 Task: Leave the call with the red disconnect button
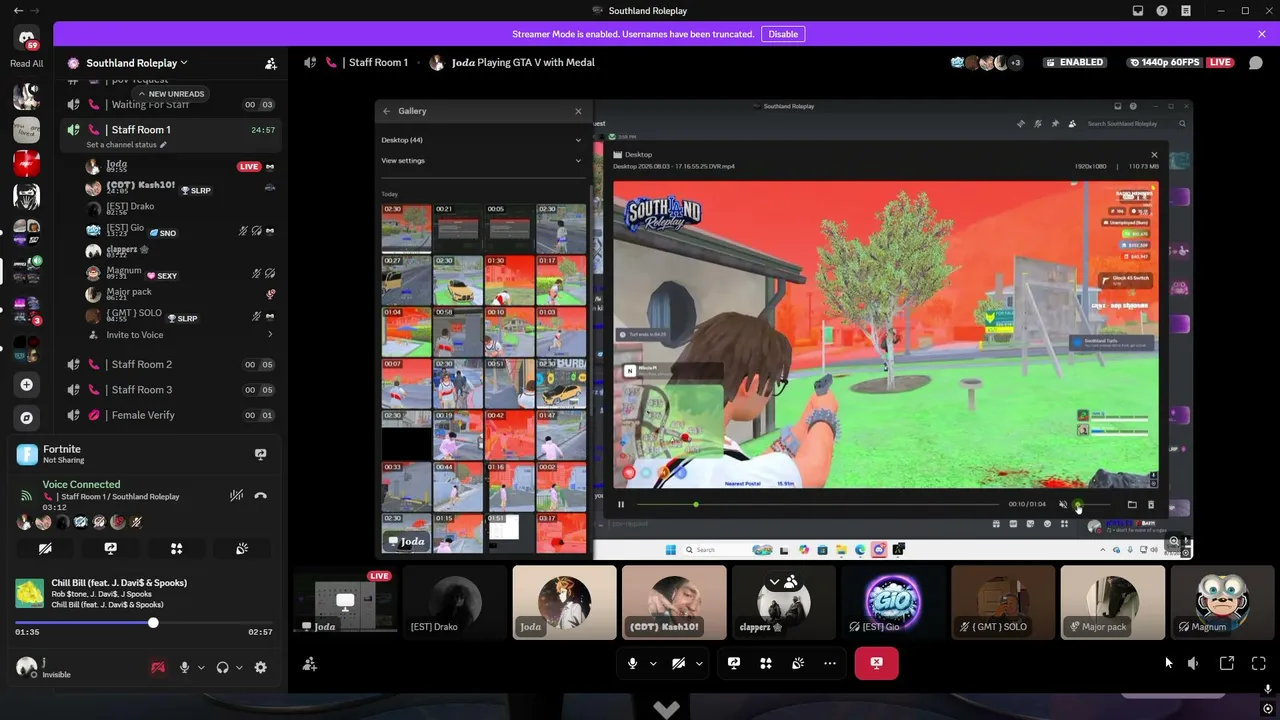[x=876, y=663]
